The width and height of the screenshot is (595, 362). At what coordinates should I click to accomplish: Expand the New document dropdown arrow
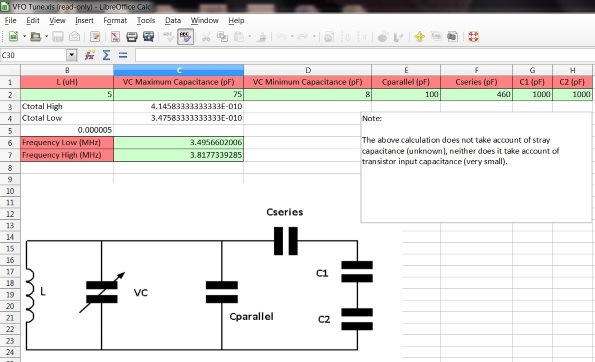[x=24, y=36]
